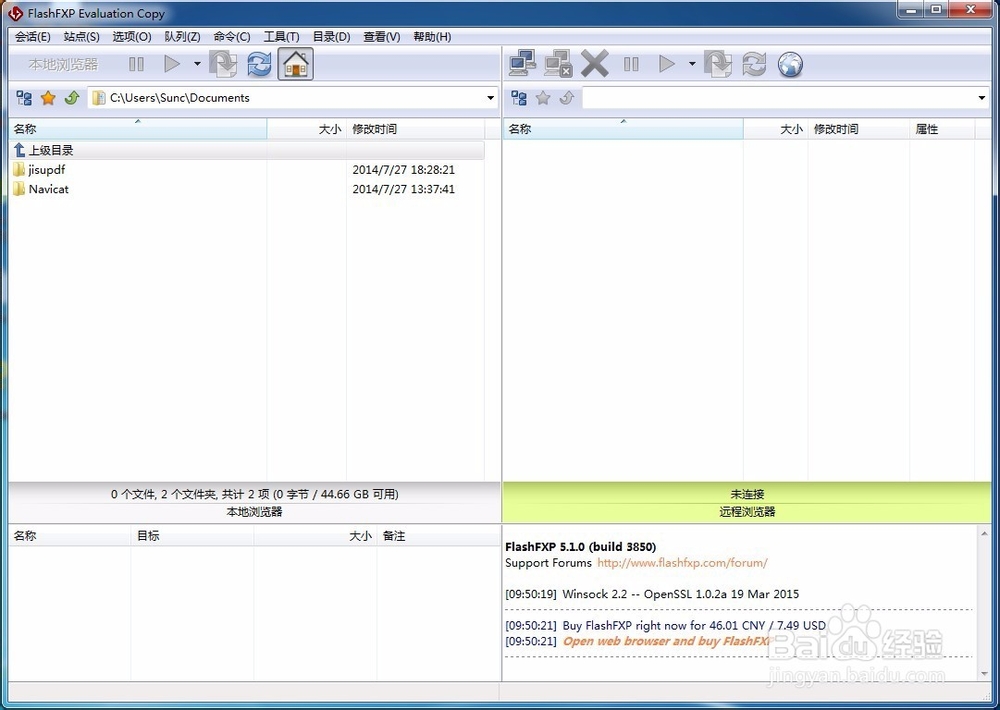Sort remote list by 修改时间 column header
This screenshot has width=1000, height=710.
859,129
